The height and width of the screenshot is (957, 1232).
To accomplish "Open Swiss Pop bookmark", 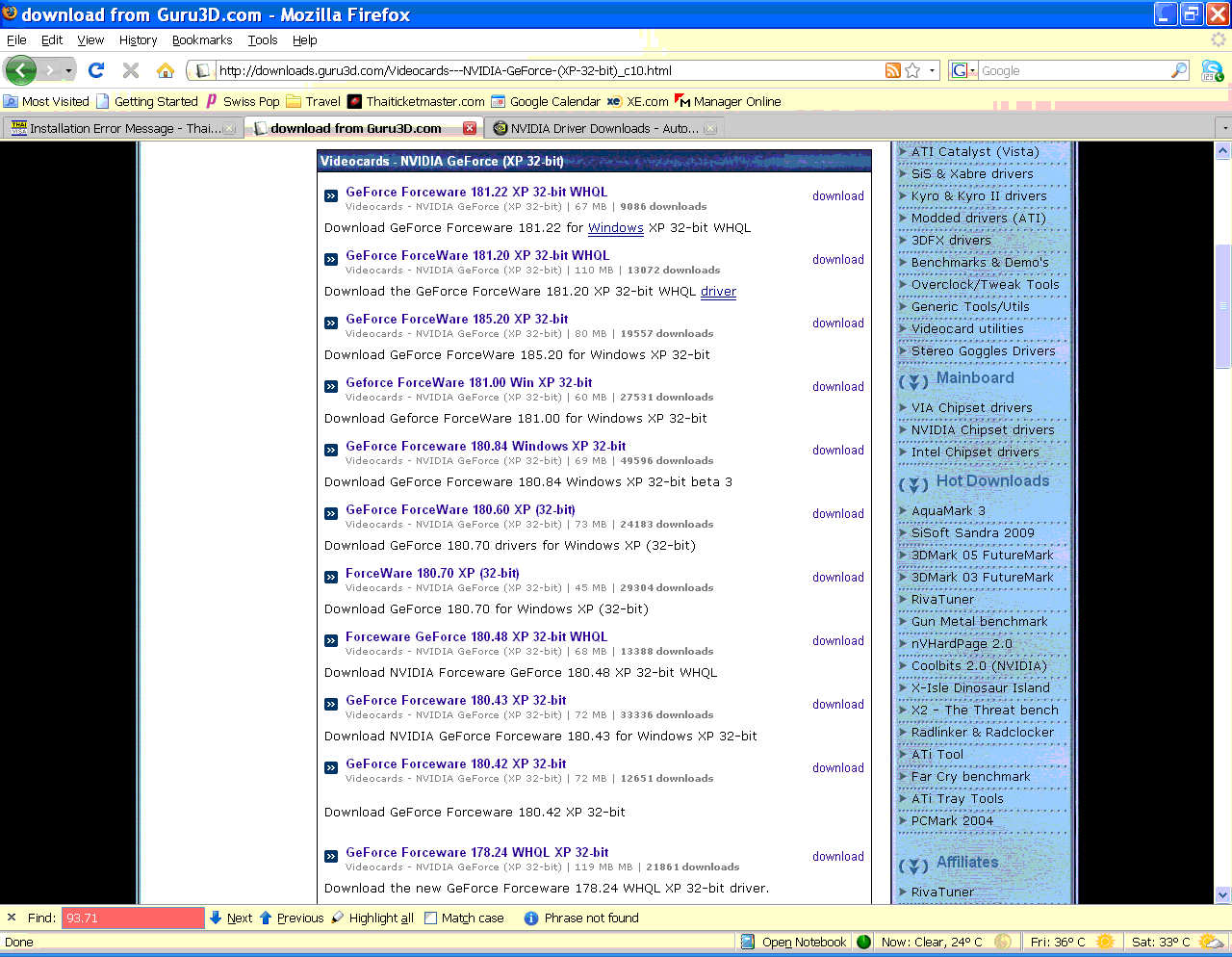I will pos(242,101).
